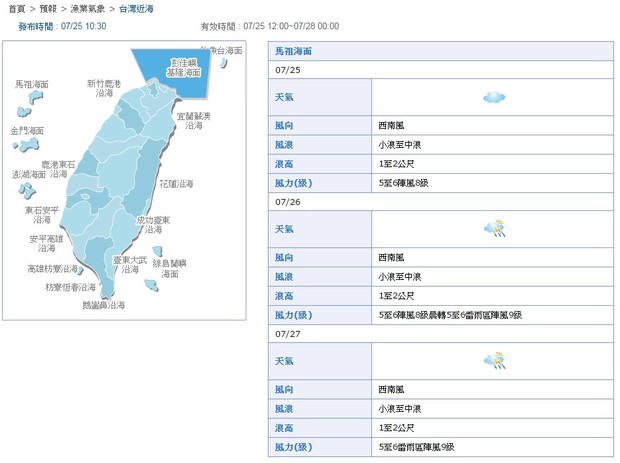This screenshot has width=620, height=463.
Task: Click the 綠島蘭嶼海面 islands on map
Action: tap(155, 285)
